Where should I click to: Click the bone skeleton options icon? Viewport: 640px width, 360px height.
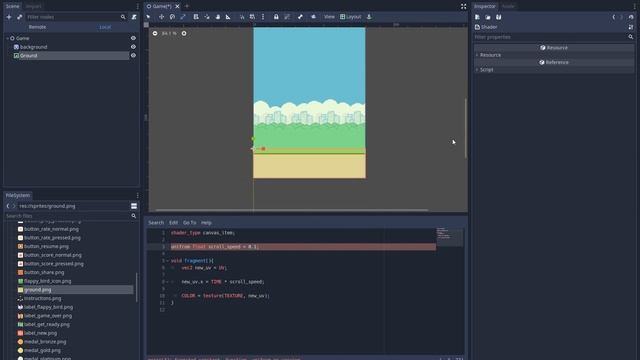point(300,17)
